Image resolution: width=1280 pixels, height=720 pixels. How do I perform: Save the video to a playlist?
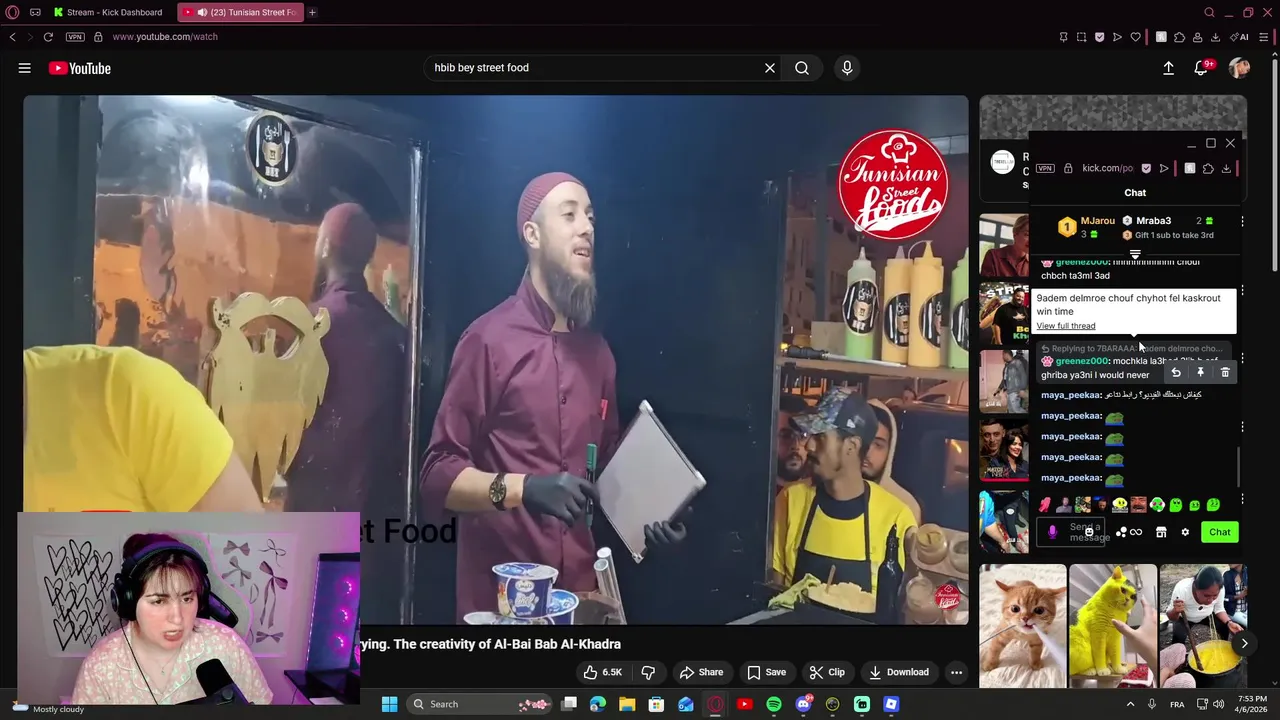tap(767, 672)
